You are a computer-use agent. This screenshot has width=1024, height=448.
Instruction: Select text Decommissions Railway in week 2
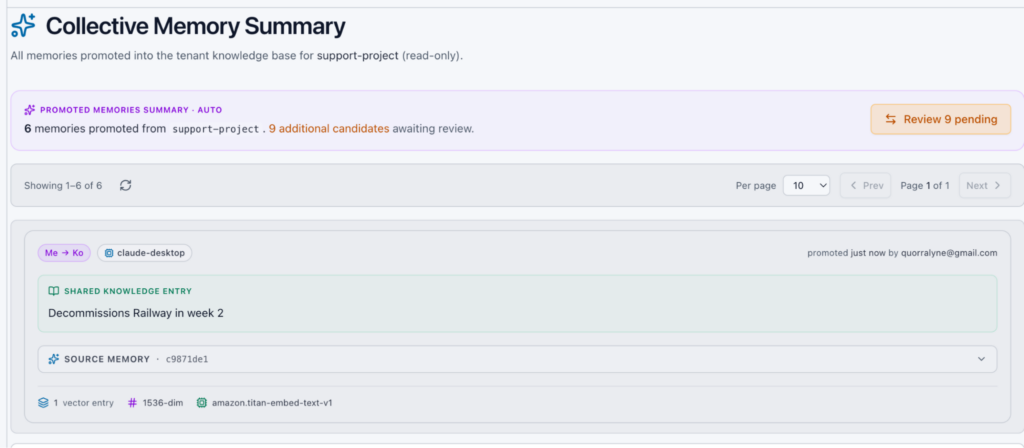pyautogui.click(x=136, y=313)
